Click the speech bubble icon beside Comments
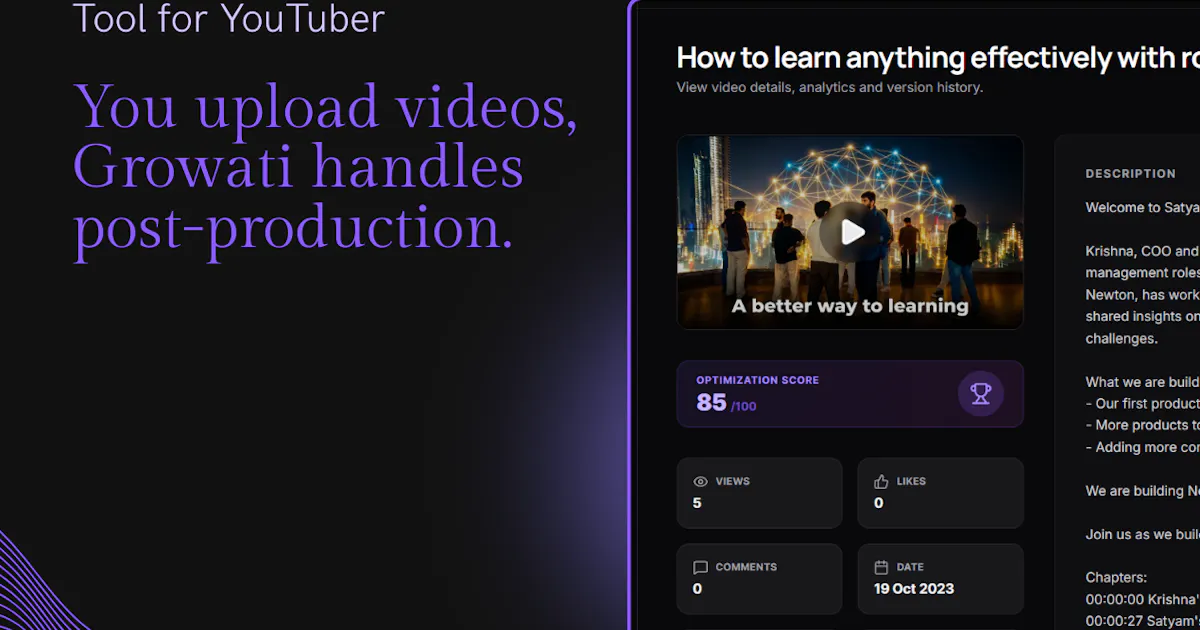Viewport: 1200px width, 630px height. pos(700,567)
